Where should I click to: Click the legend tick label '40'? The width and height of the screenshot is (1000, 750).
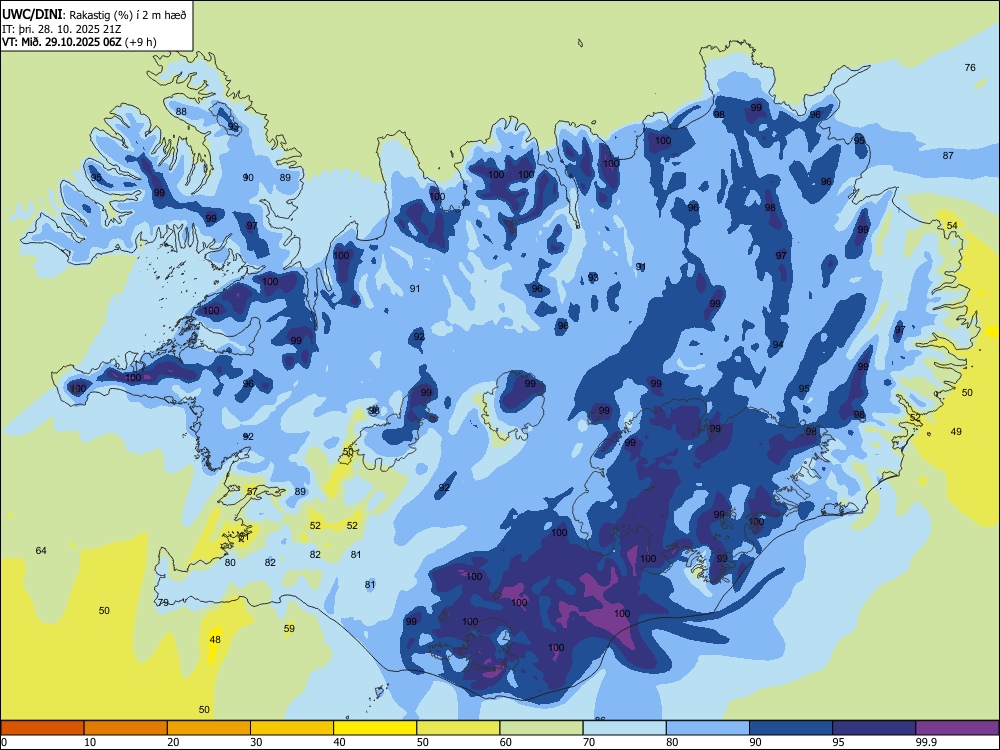click(340, 742)
